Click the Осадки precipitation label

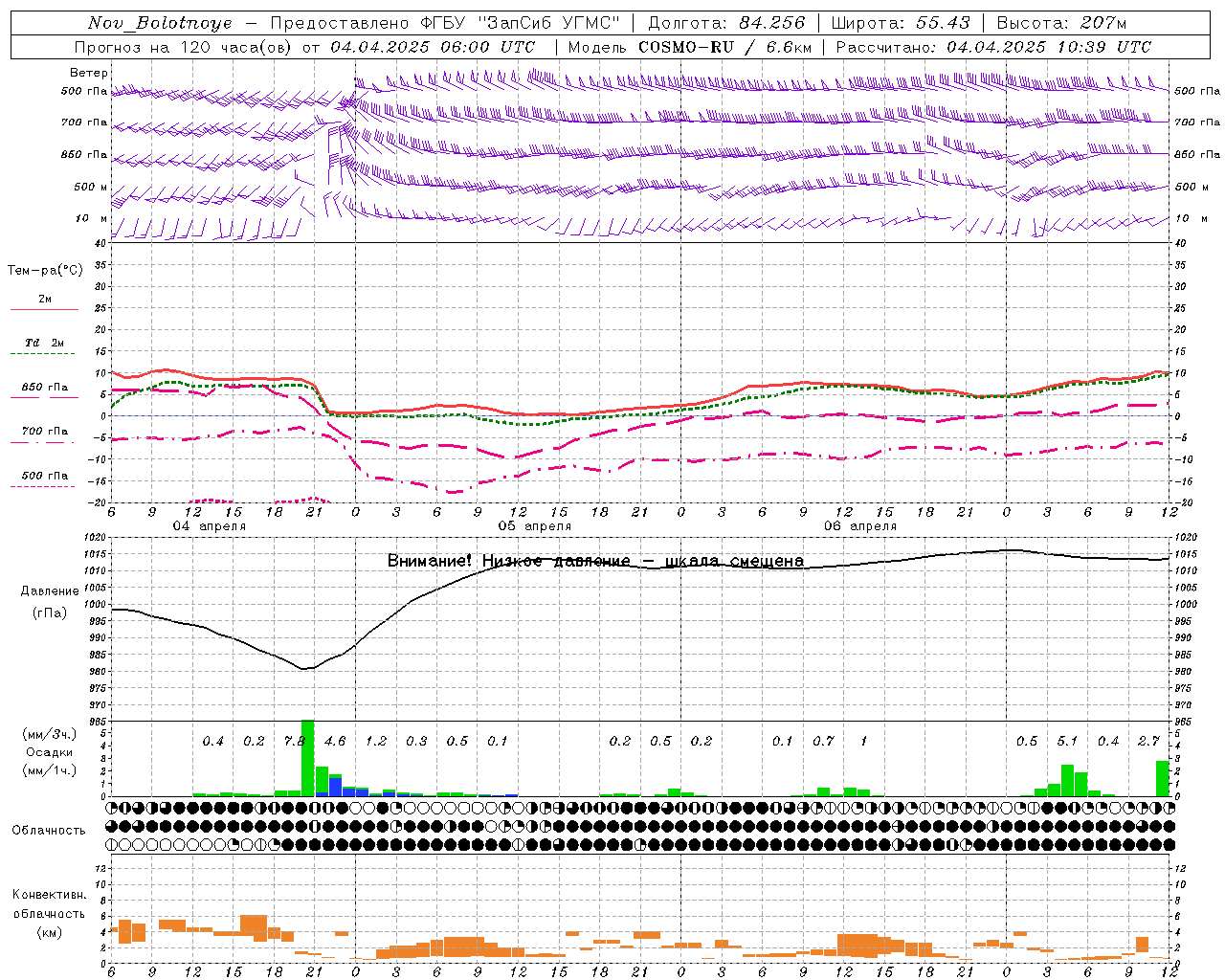click(49, 752)
